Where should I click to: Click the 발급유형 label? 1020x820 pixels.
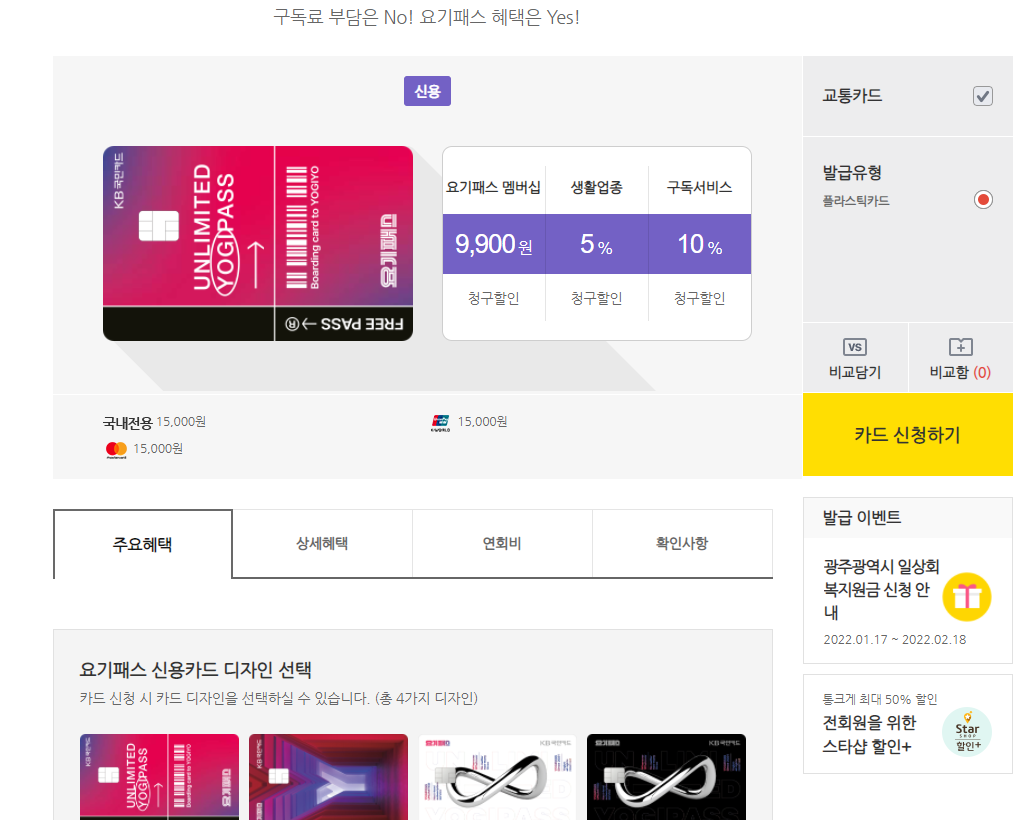point(852,173)
